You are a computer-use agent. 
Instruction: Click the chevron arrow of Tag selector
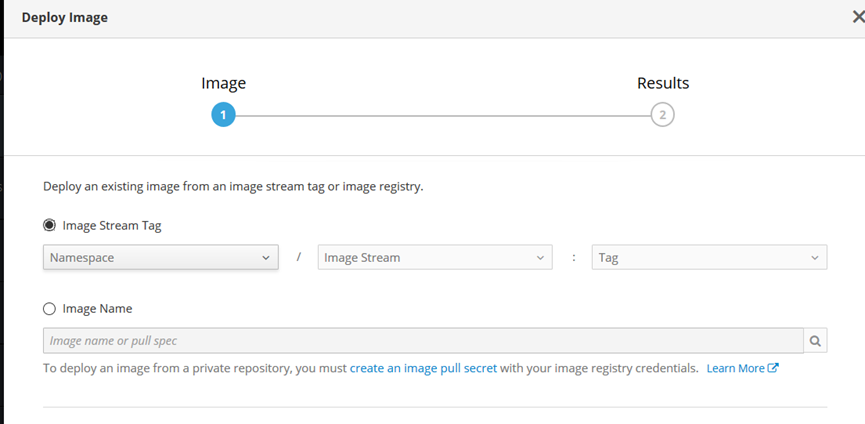click(815, 258)
